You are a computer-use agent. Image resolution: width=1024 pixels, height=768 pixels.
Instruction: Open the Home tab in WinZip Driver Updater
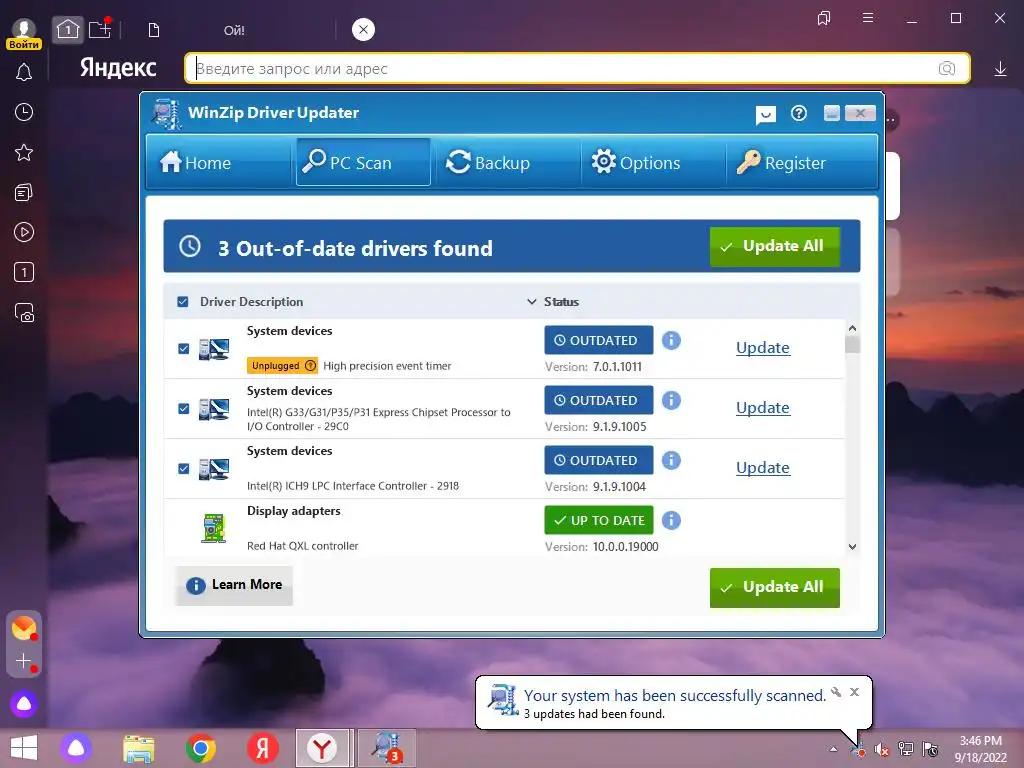tap(218, 162)
